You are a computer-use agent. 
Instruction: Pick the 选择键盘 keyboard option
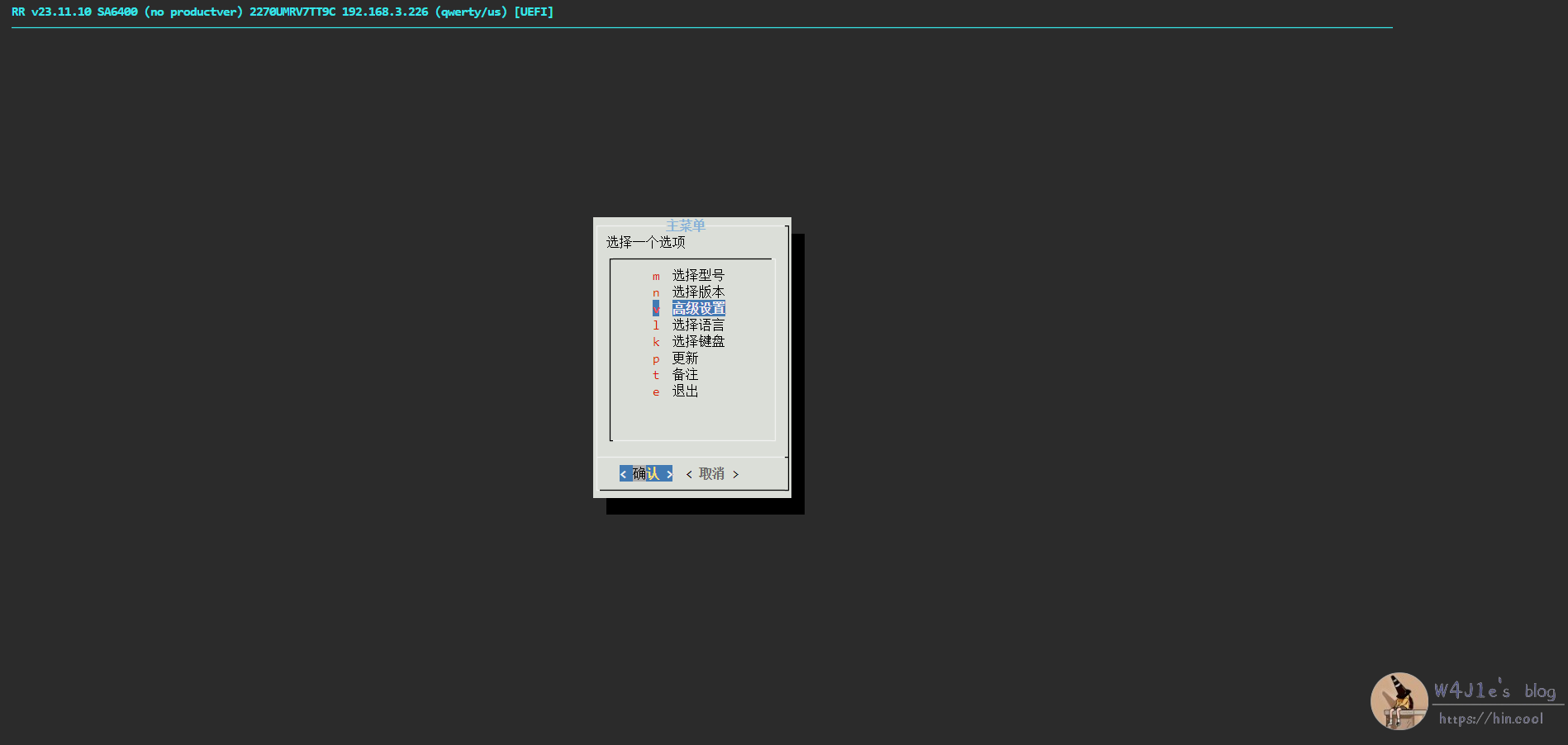point(697,341)
